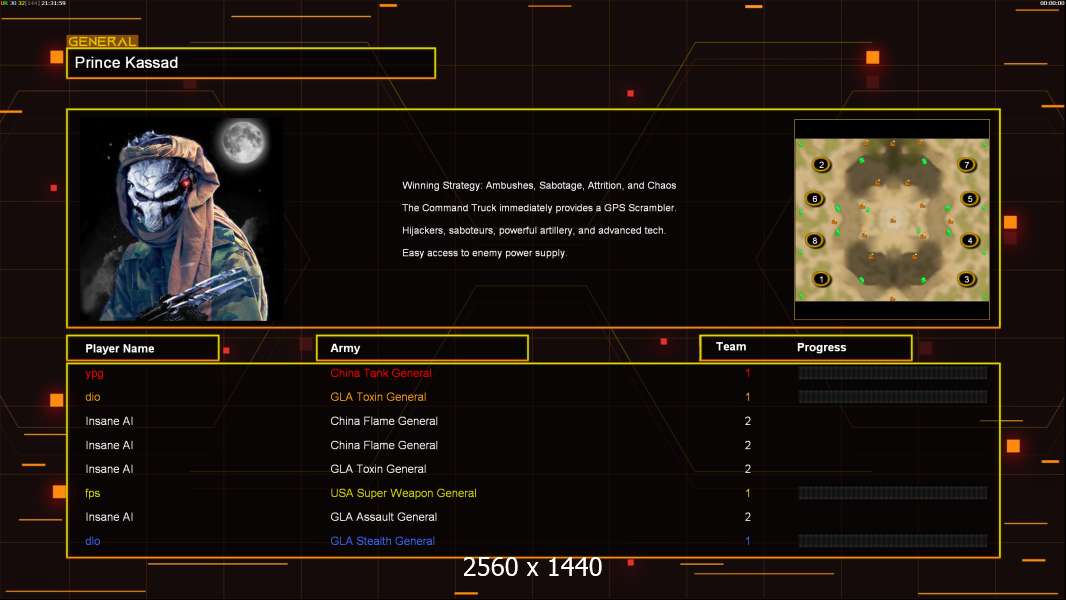Click the Easy access to enemy power supply line

(484, 253)
